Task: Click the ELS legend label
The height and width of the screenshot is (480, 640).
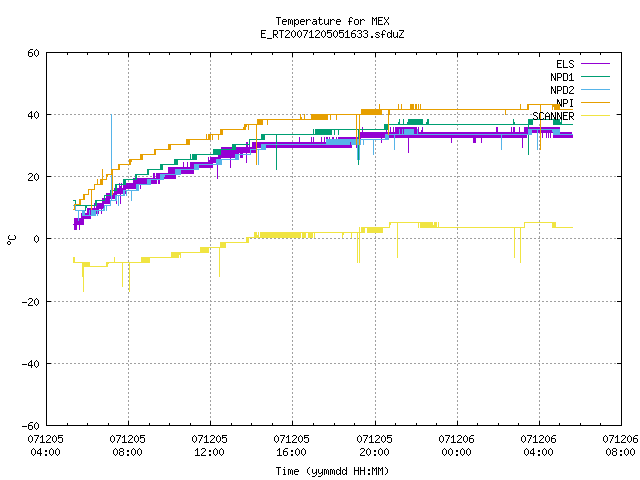Action: coord(565,64)
